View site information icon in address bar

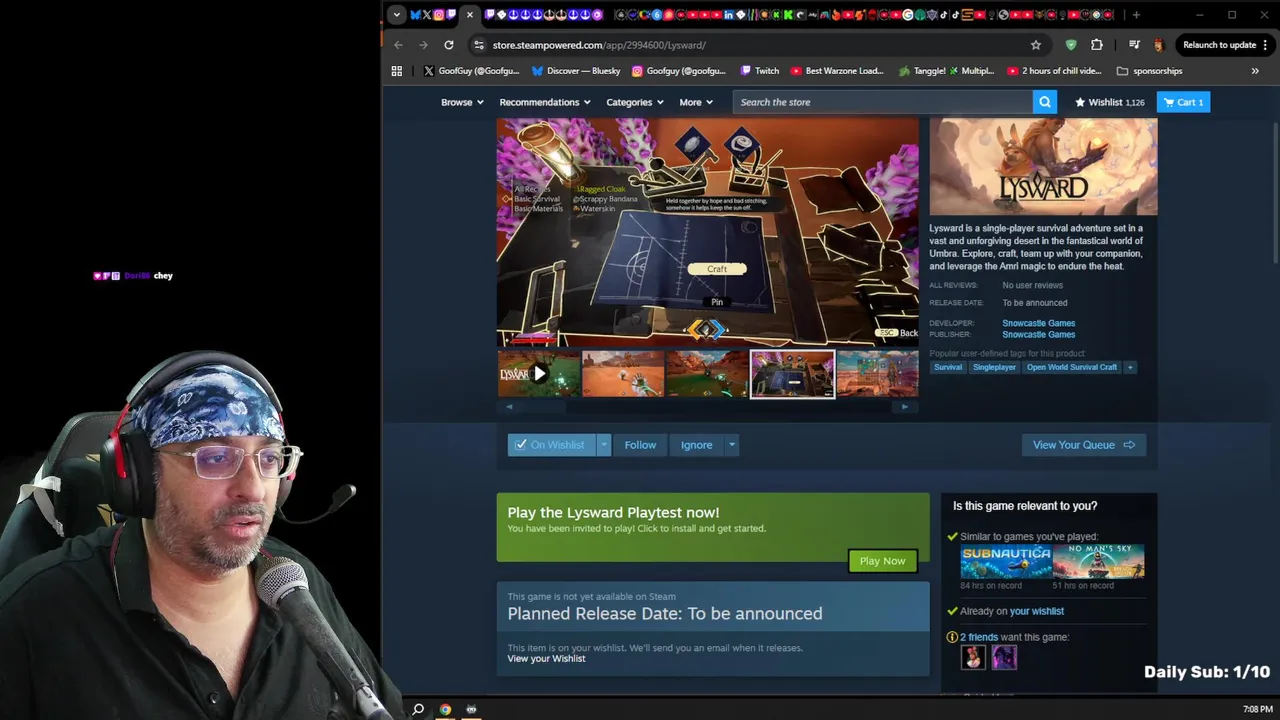pyautogui.click(x=479, y=45)
